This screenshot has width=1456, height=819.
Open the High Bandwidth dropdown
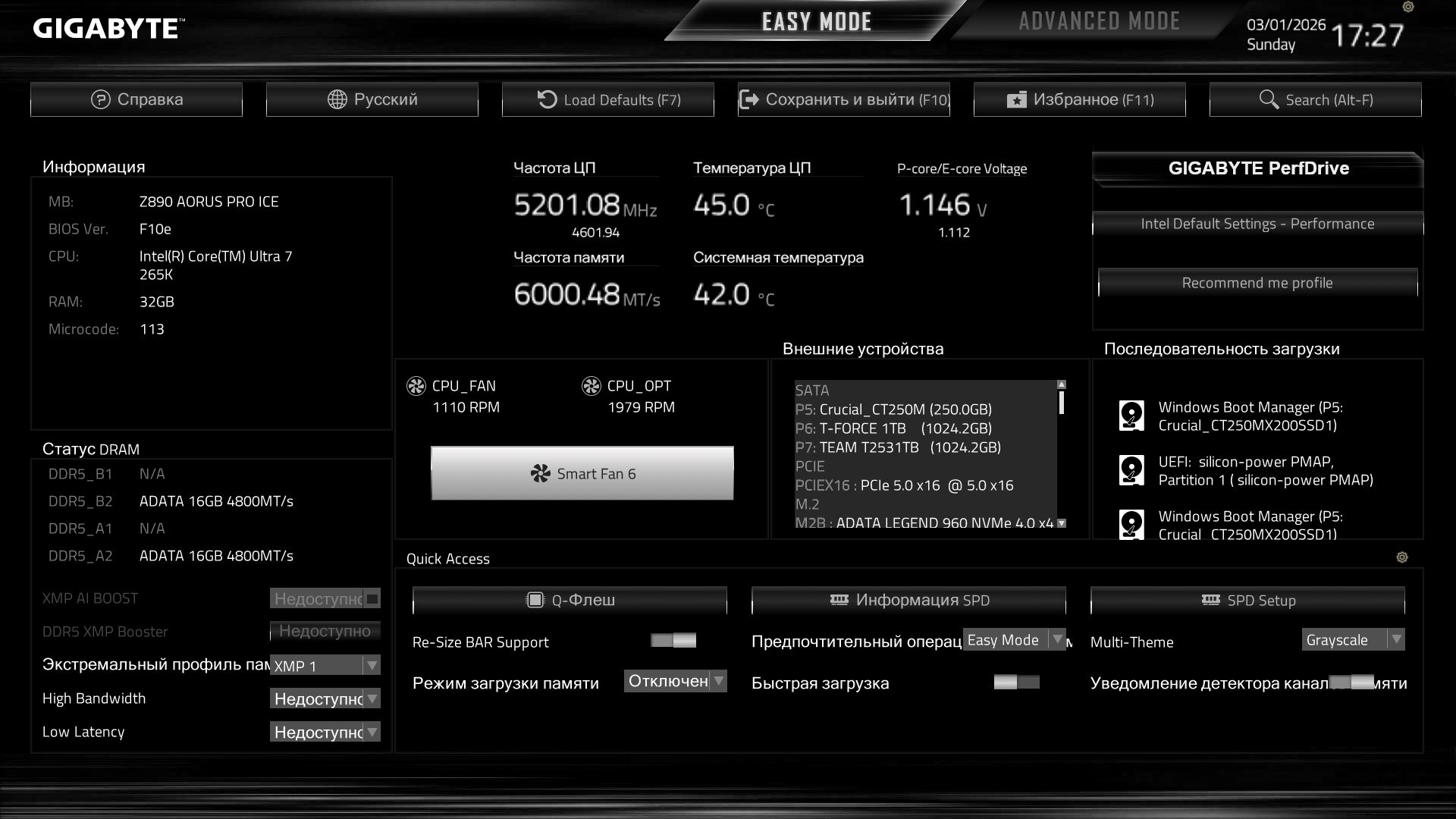[x=325, y=698]
